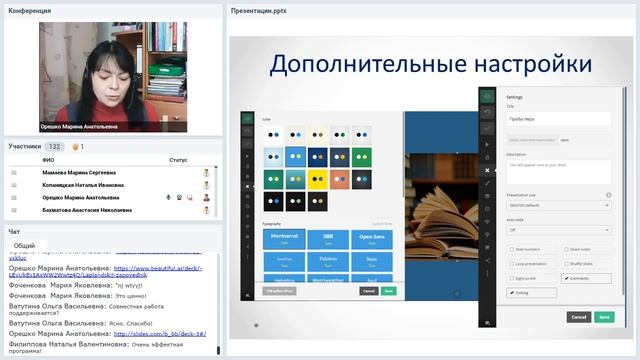The image size is (640, 360).
Task: Click the share icon in the theme panel sidebar
Action: pyautogui.click(x=247, y=247)
